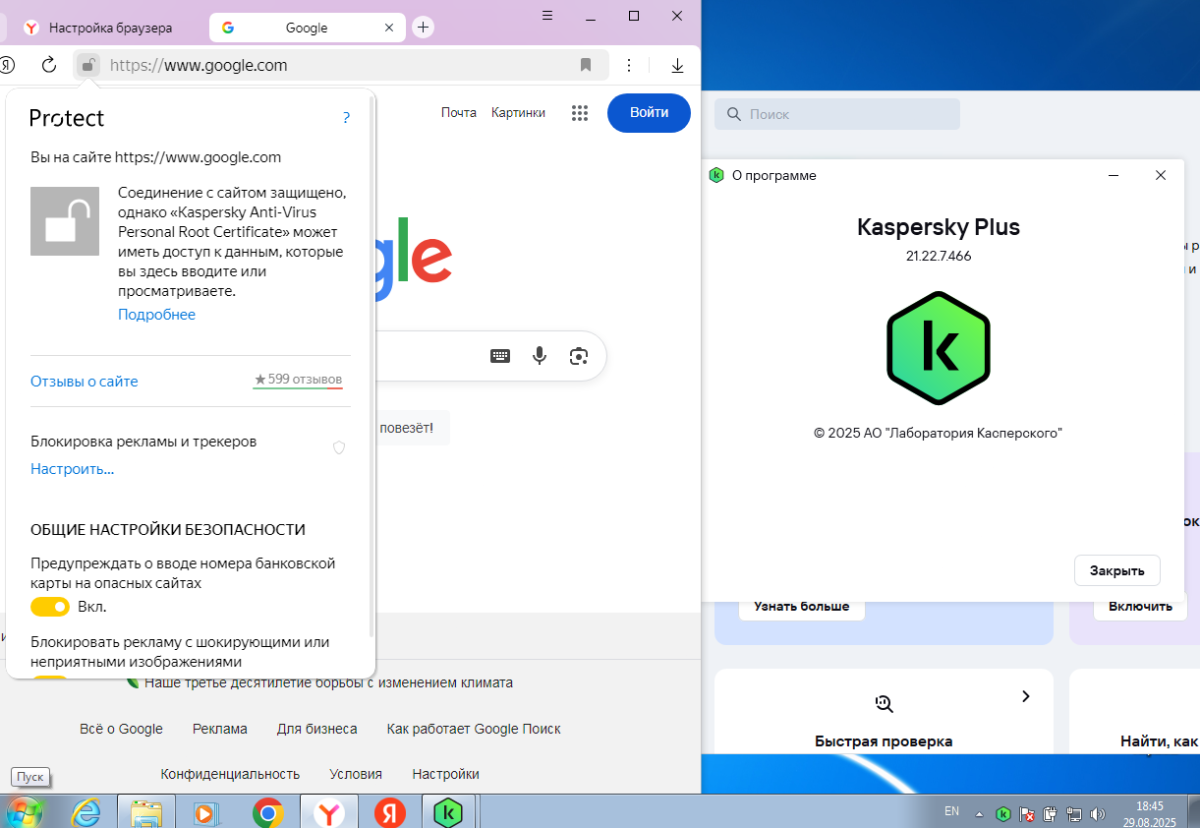Viewport: 1200px width, 828px height.
Task: Open the Всё о Google footer link
Action: pyautogui.click(x=121, y=729)
